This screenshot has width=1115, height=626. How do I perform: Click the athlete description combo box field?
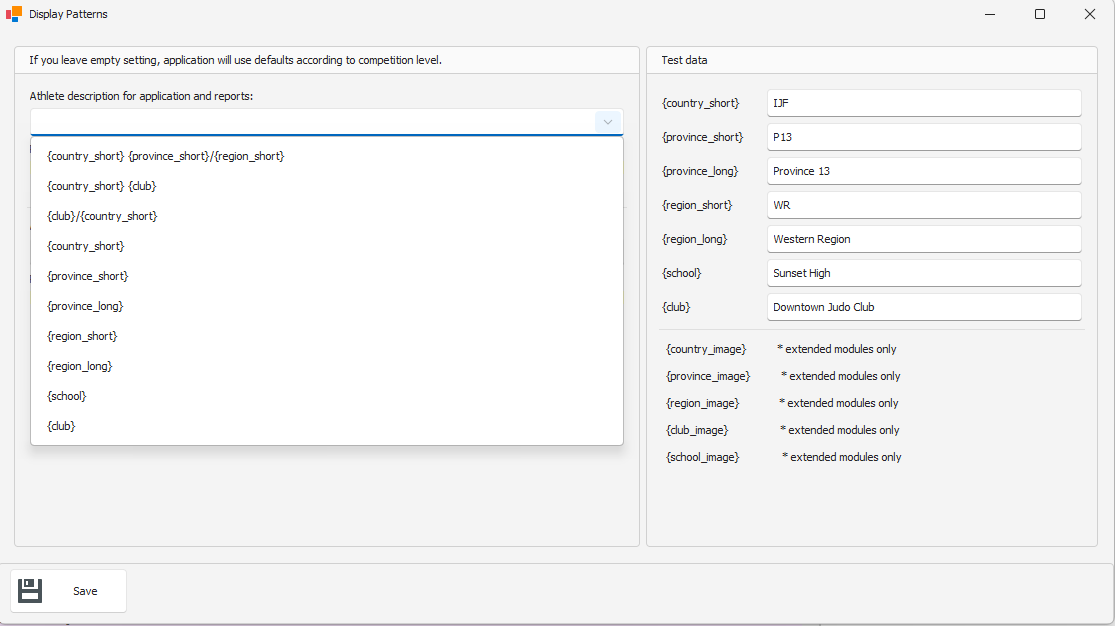tap(312, 122)
